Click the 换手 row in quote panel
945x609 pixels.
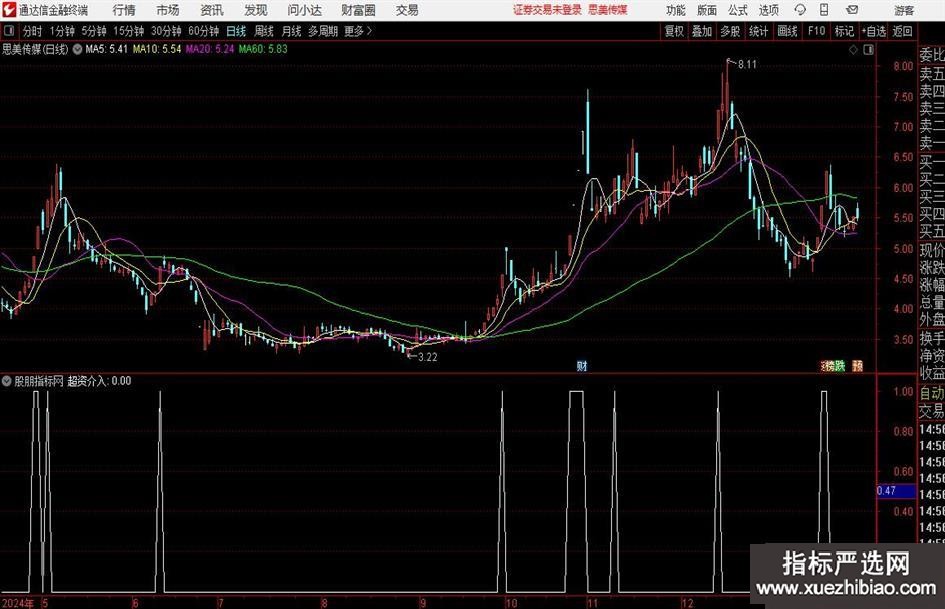coord(932,338)
